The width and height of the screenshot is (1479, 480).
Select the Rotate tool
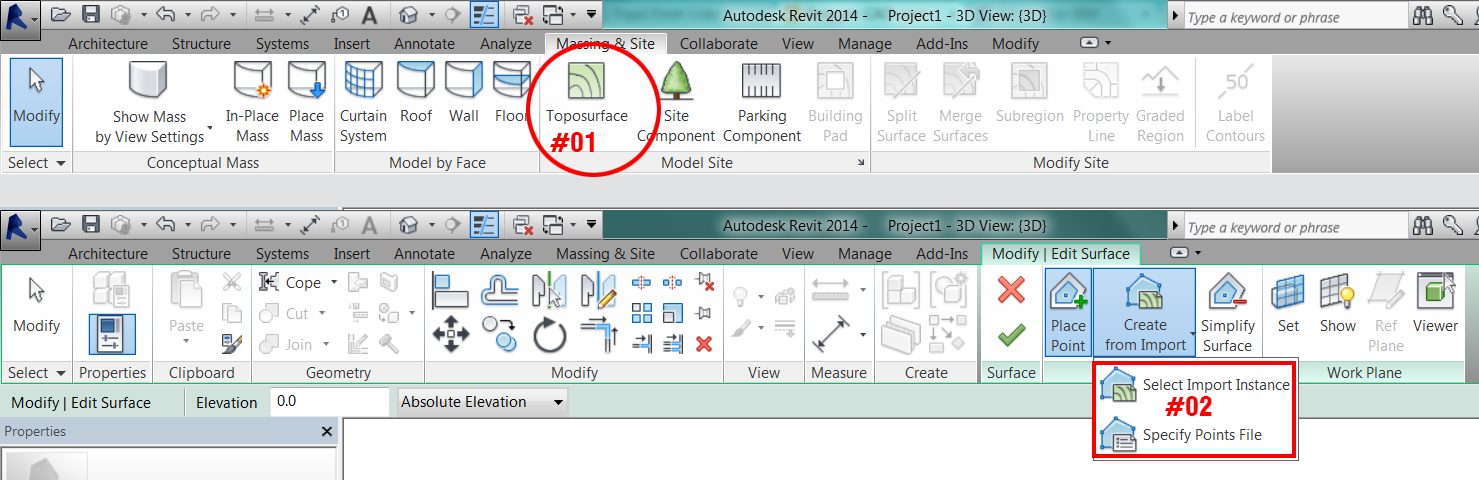[549, 335]
